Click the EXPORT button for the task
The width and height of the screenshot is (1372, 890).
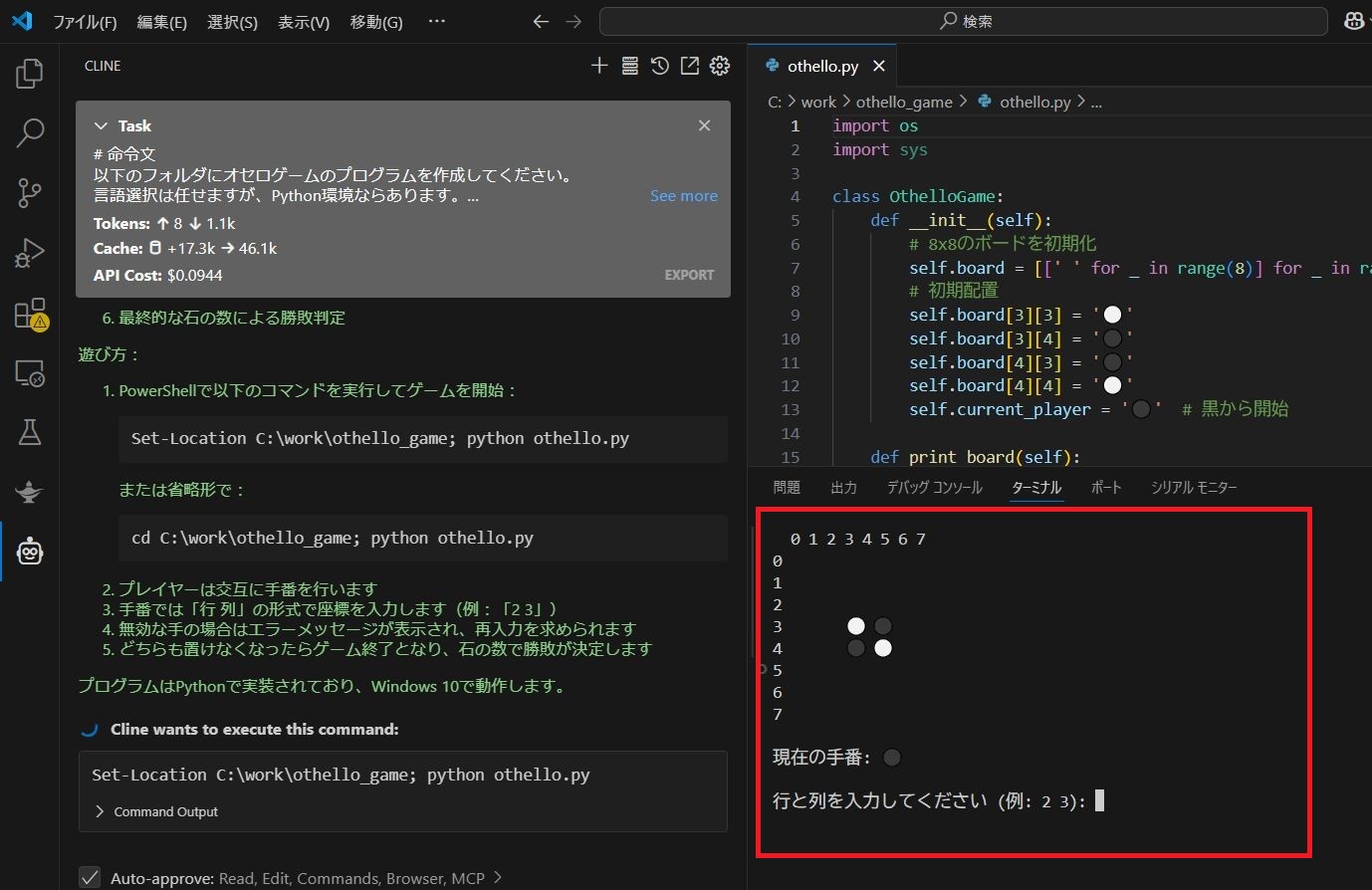(x=689, y=275)
